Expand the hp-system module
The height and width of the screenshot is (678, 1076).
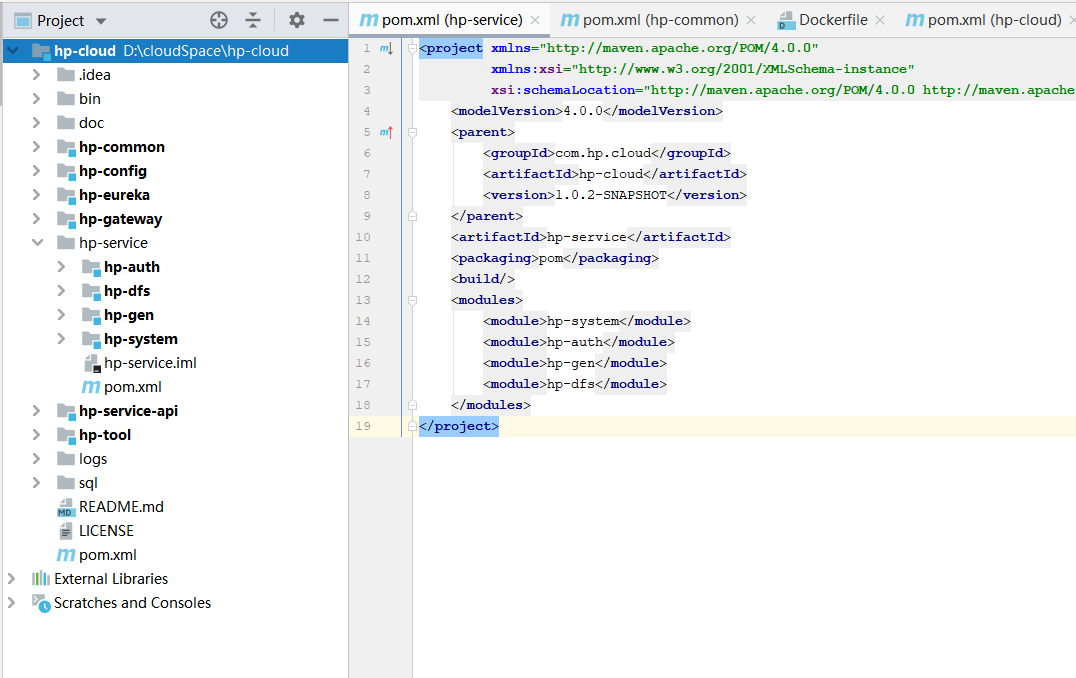(61, 339)
